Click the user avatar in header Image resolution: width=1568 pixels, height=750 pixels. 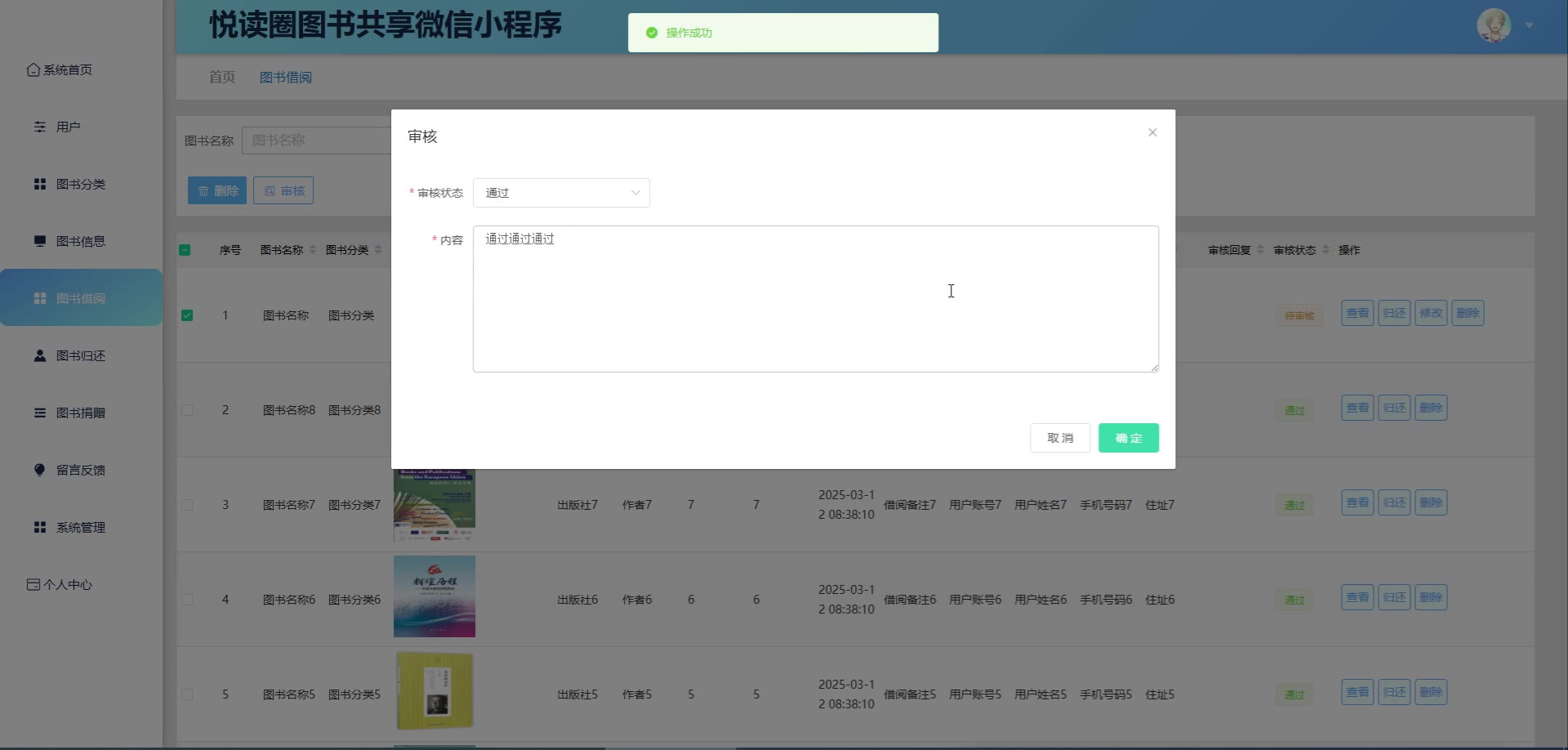[1494, 26]
